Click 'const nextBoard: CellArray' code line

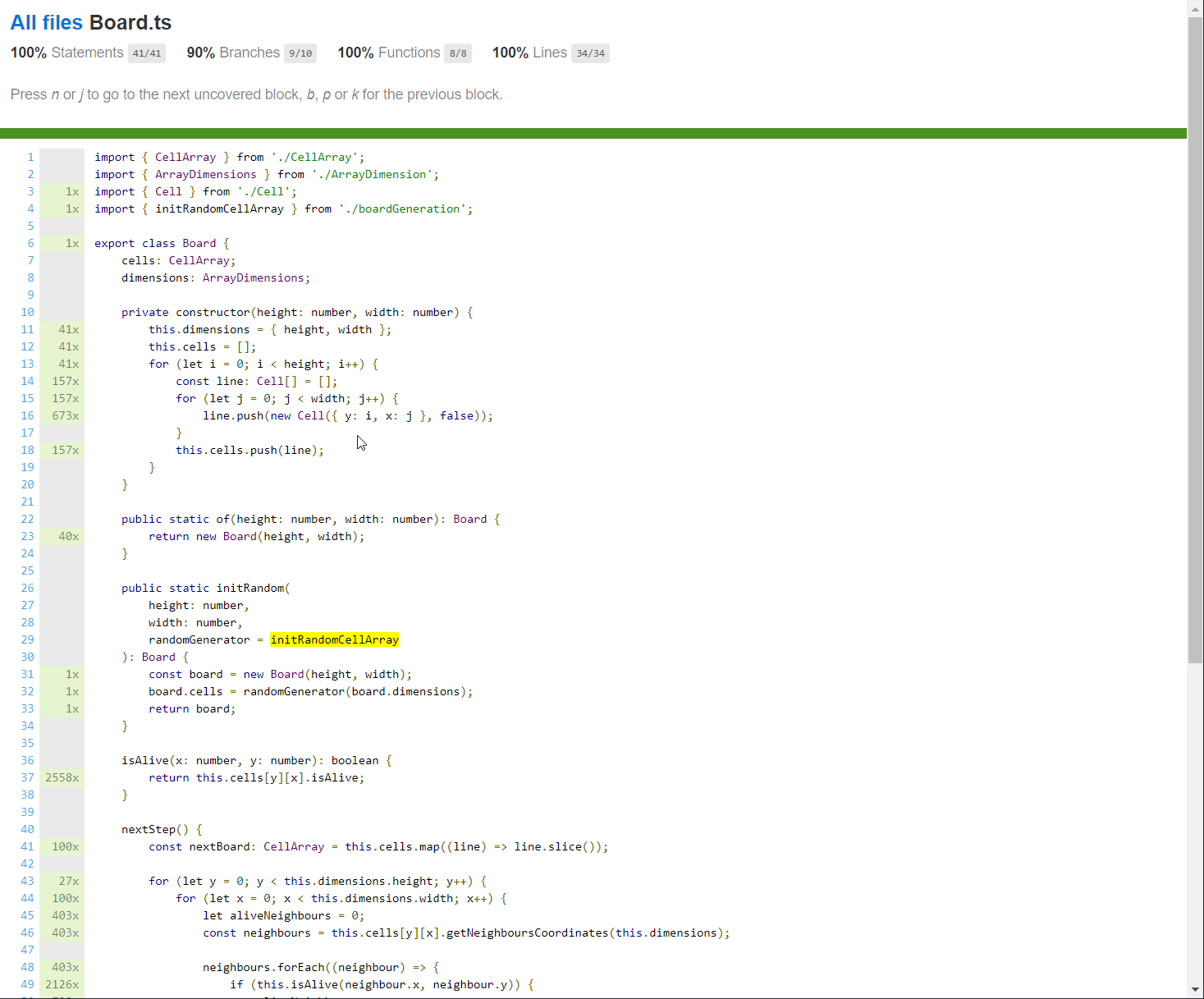click(378, 846)
